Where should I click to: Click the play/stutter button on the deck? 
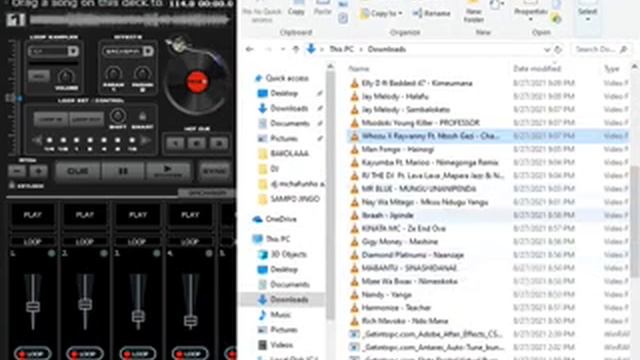click(x=168, y=171)
